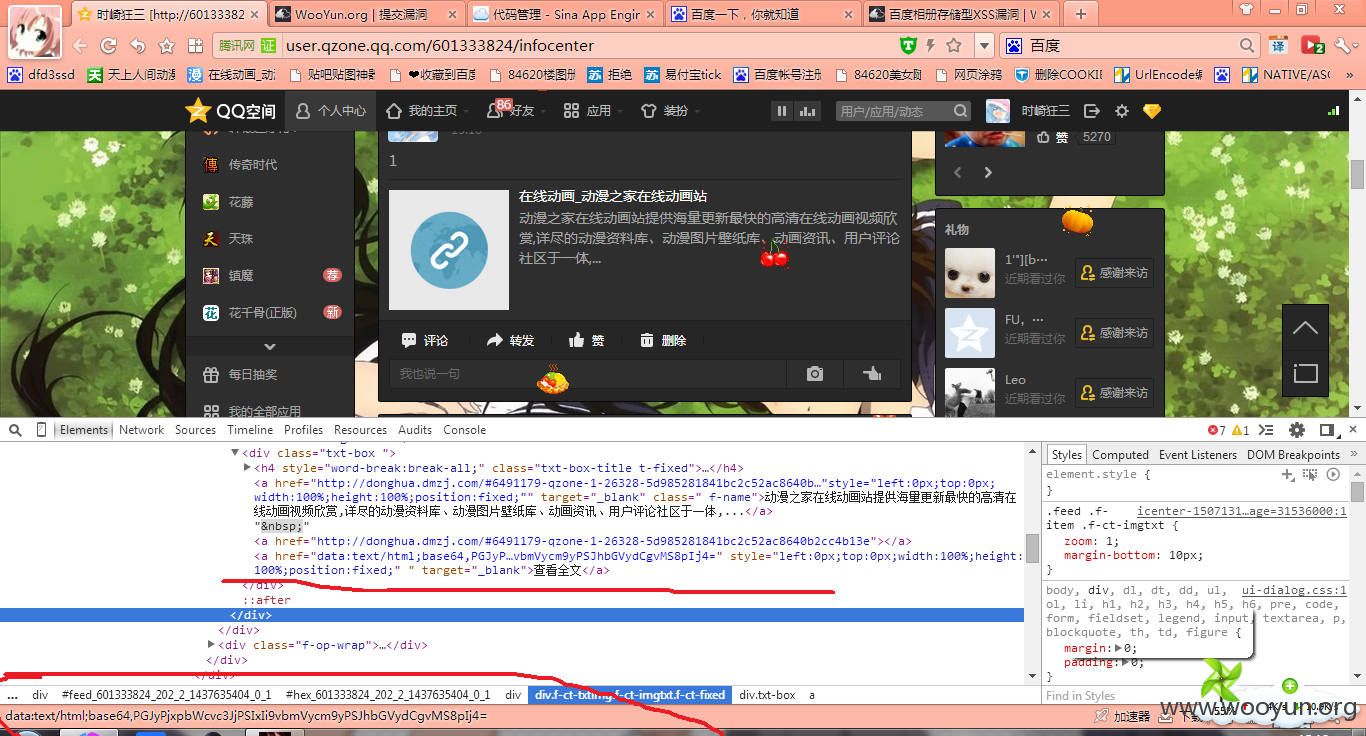This screenshot has width=1366, height=736.
Task: Click the Find in Styles field
Action: click(1195, 695)
